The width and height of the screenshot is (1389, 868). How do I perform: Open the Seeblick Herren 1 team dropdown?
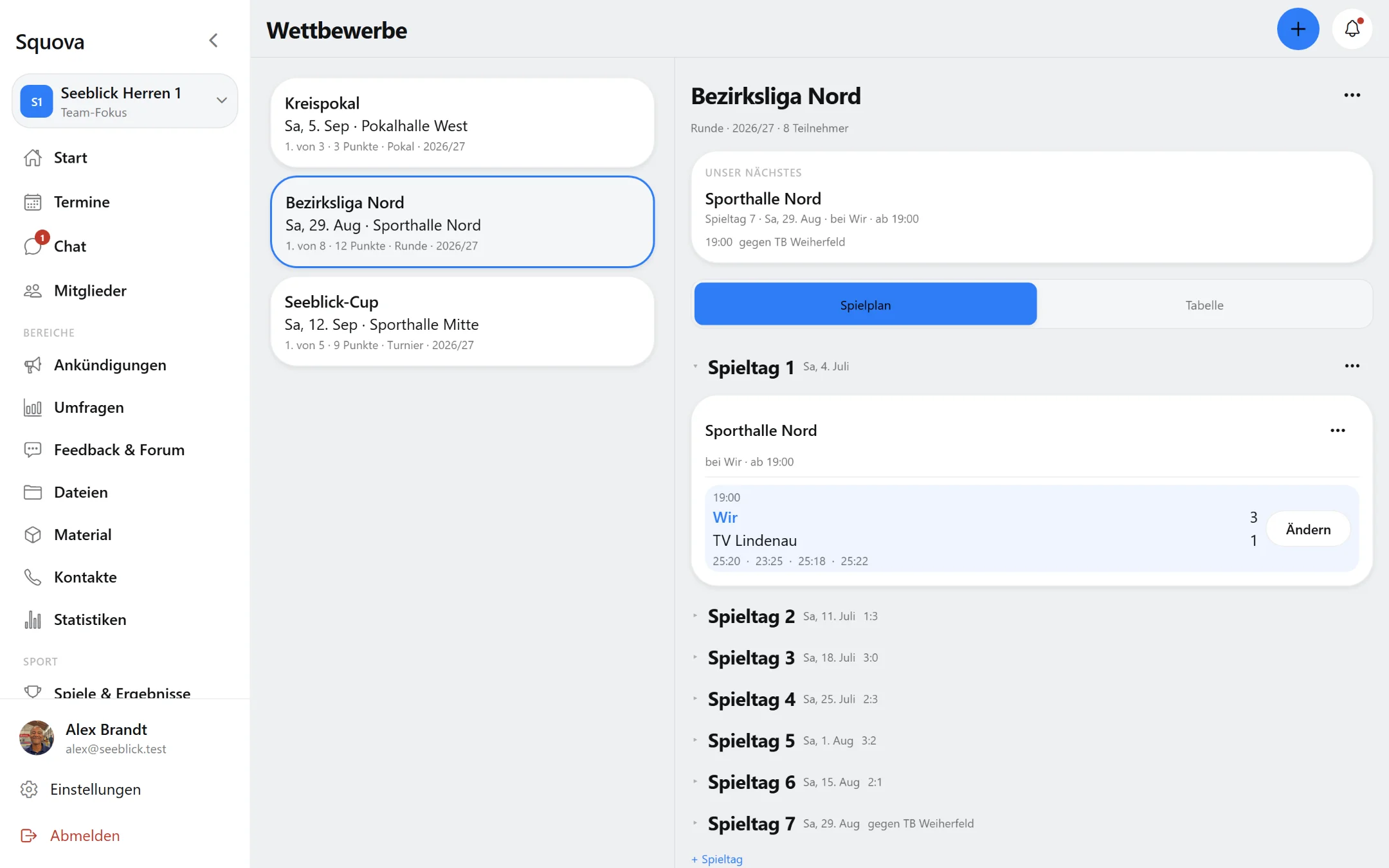[125, 101]
